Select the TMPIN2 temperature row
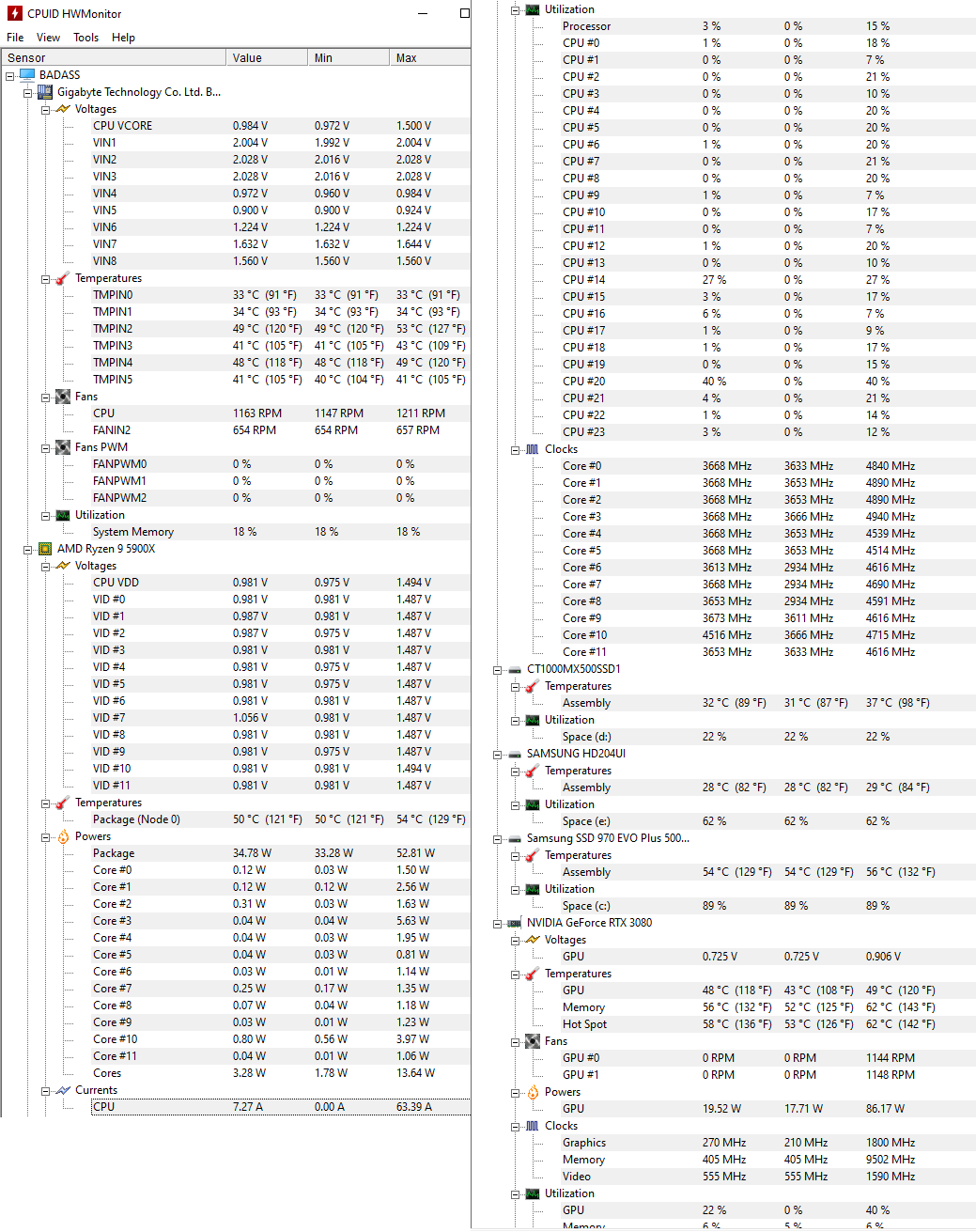Screen dimensions: 976x1232 (281, 329)
